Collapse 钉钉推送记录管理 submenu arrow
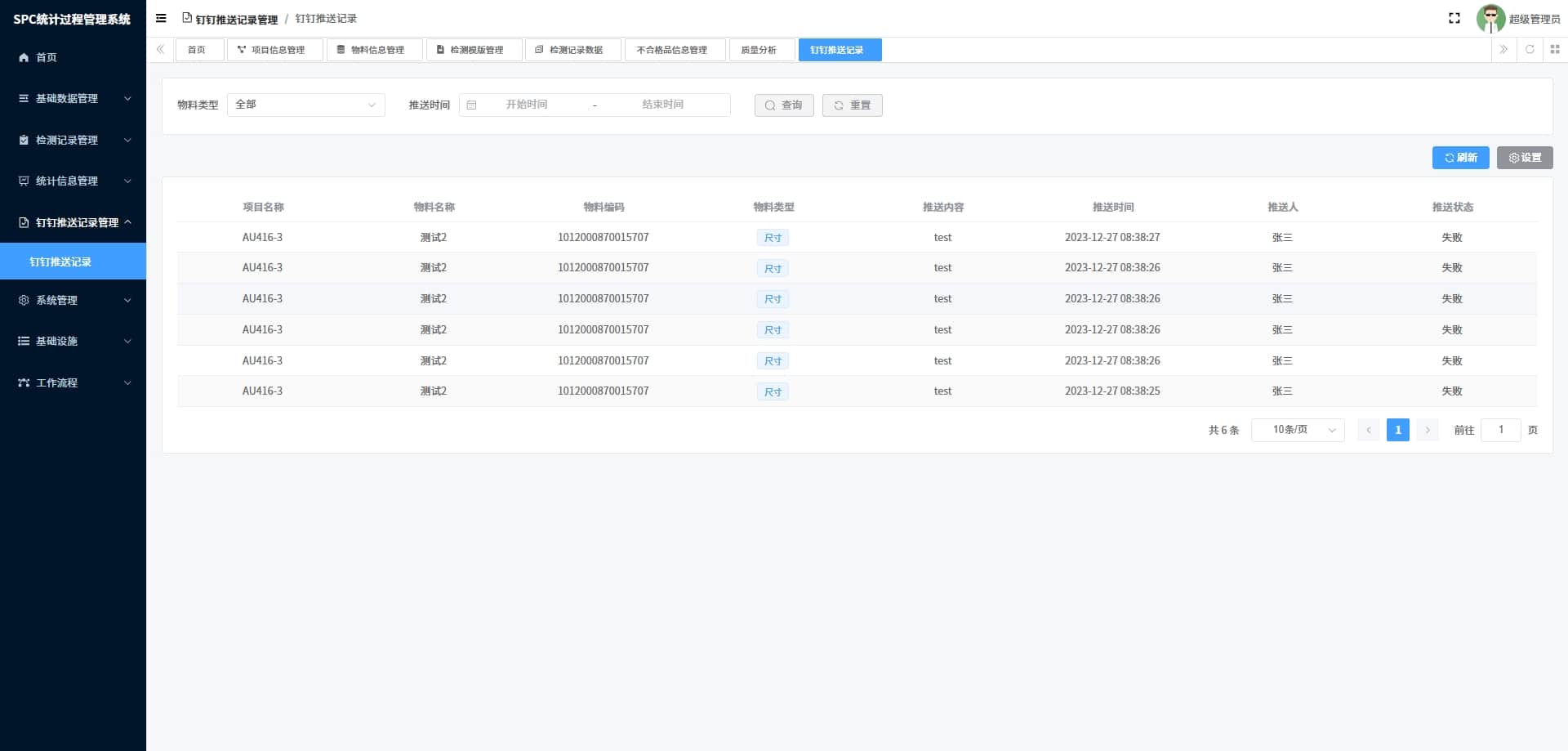1568x751 pixels. click(127, 222)
